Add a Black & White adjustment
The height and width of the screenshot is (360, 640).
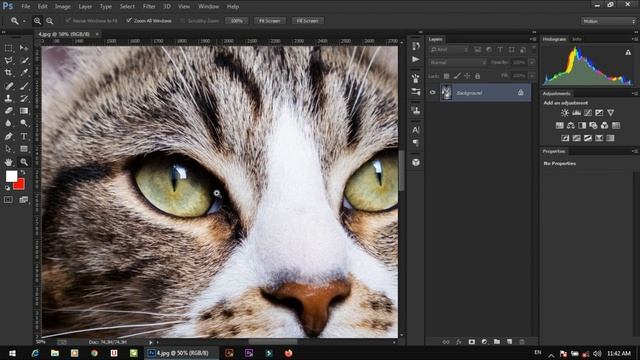(x=582, y=125)
